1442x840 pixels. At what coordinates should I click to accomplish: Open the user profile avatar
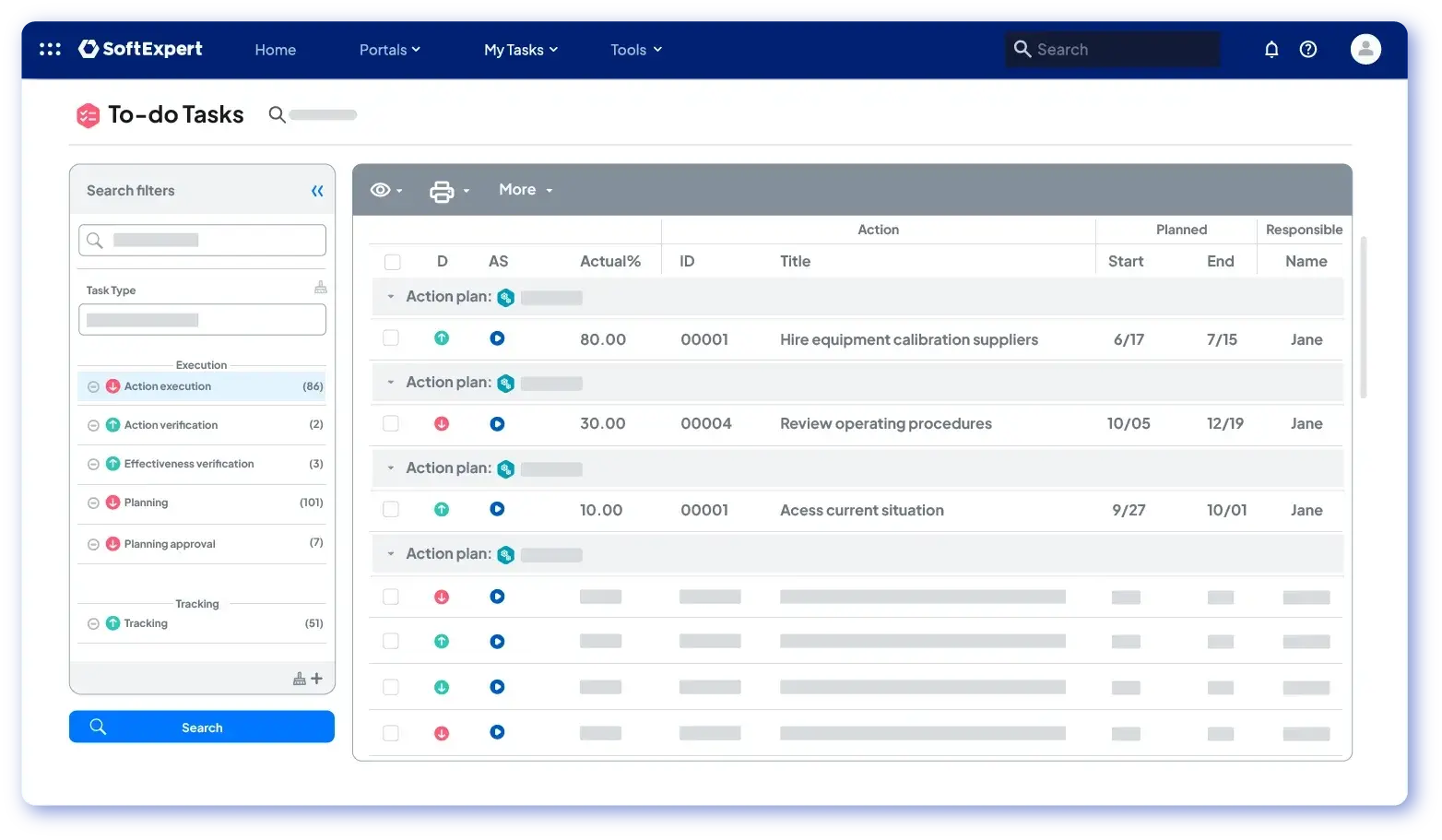[x=1365, y=50]
